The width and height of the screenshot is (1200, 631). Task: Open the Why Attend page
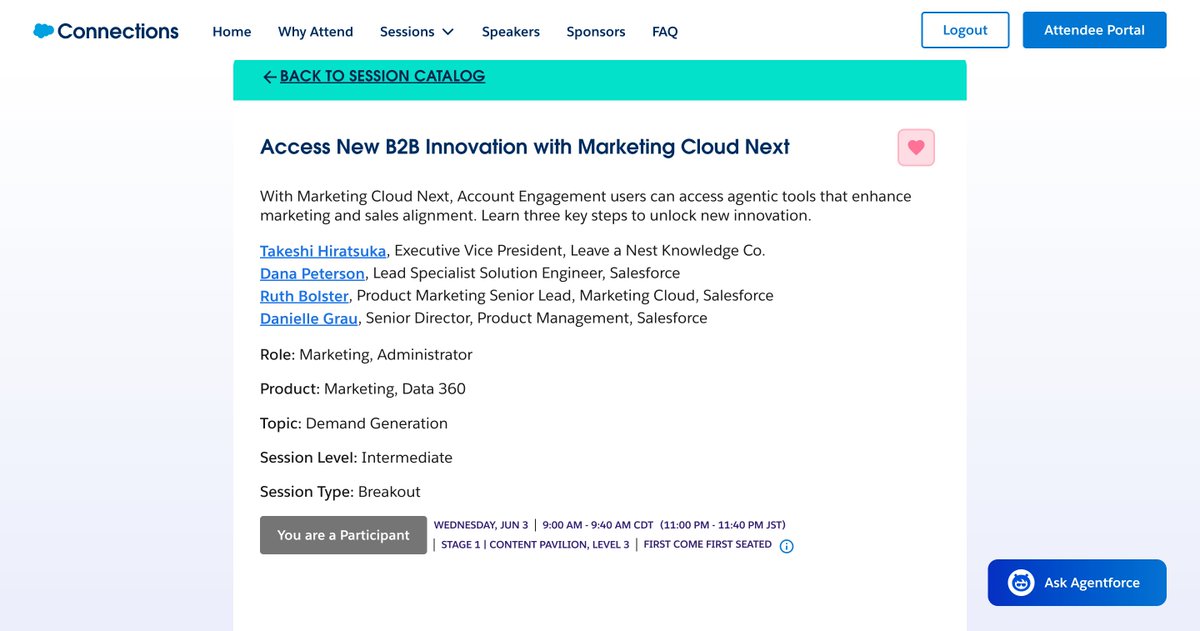click(316, 31)
